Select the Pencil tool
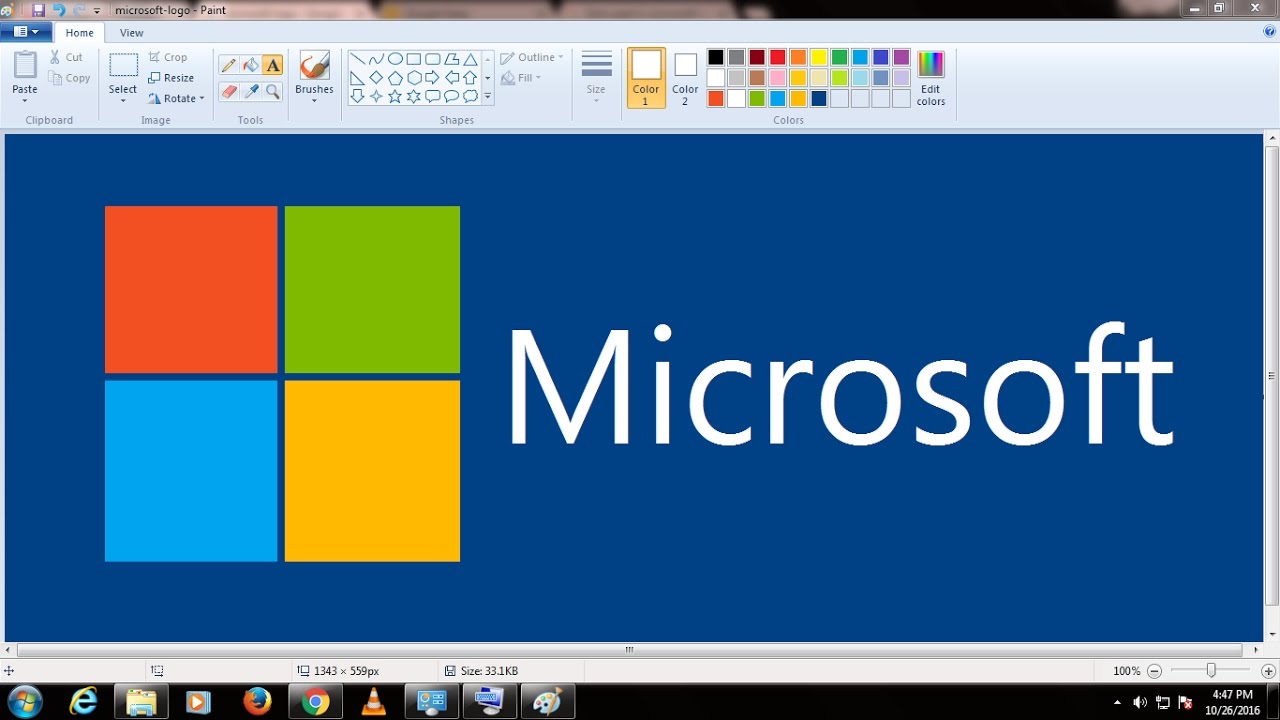The image size is (1280, 720). coord(228,65)
